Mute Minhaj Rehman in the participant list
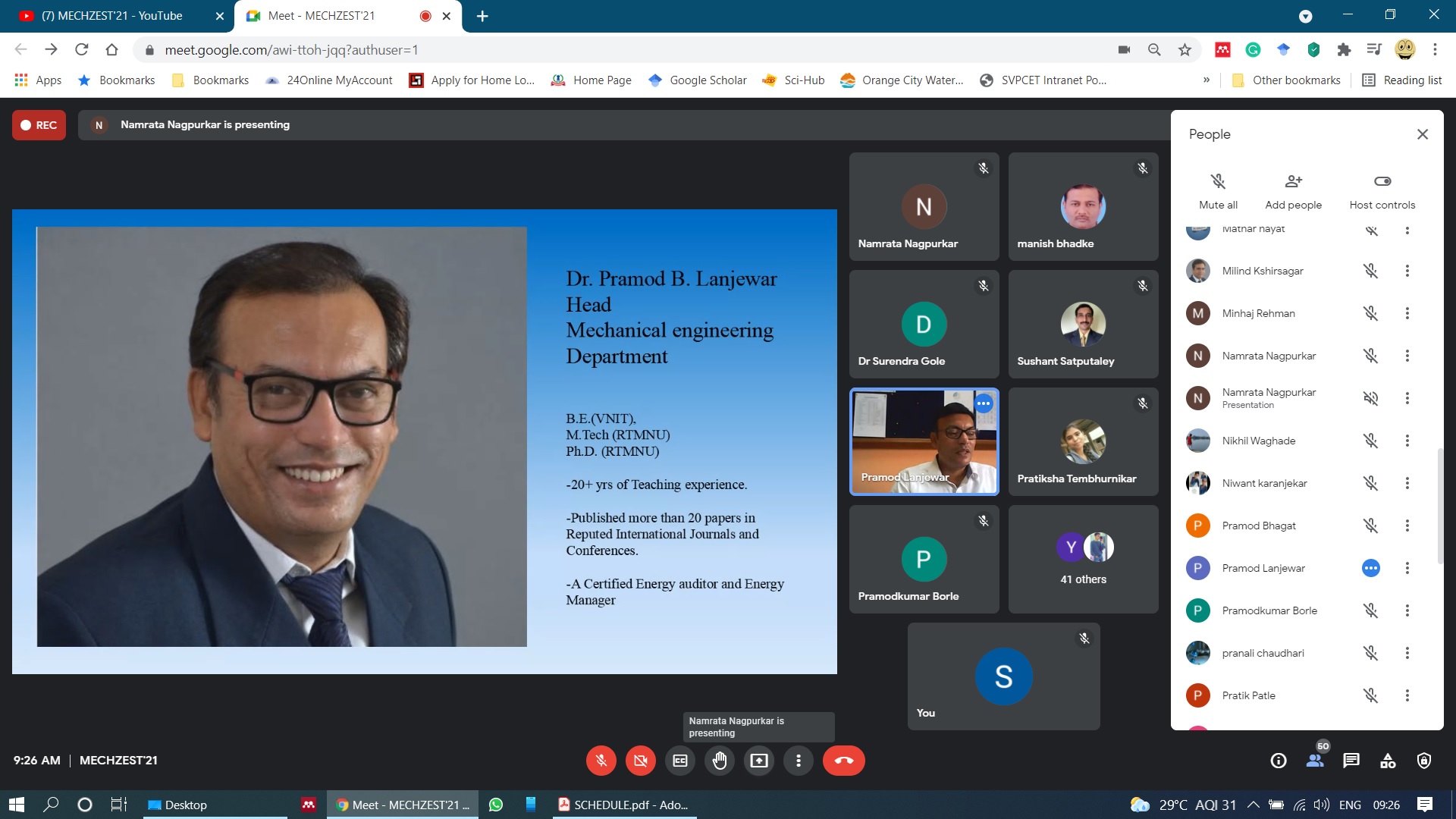The width and height of the screenshot is (1456, 819). pos(1370,313)
